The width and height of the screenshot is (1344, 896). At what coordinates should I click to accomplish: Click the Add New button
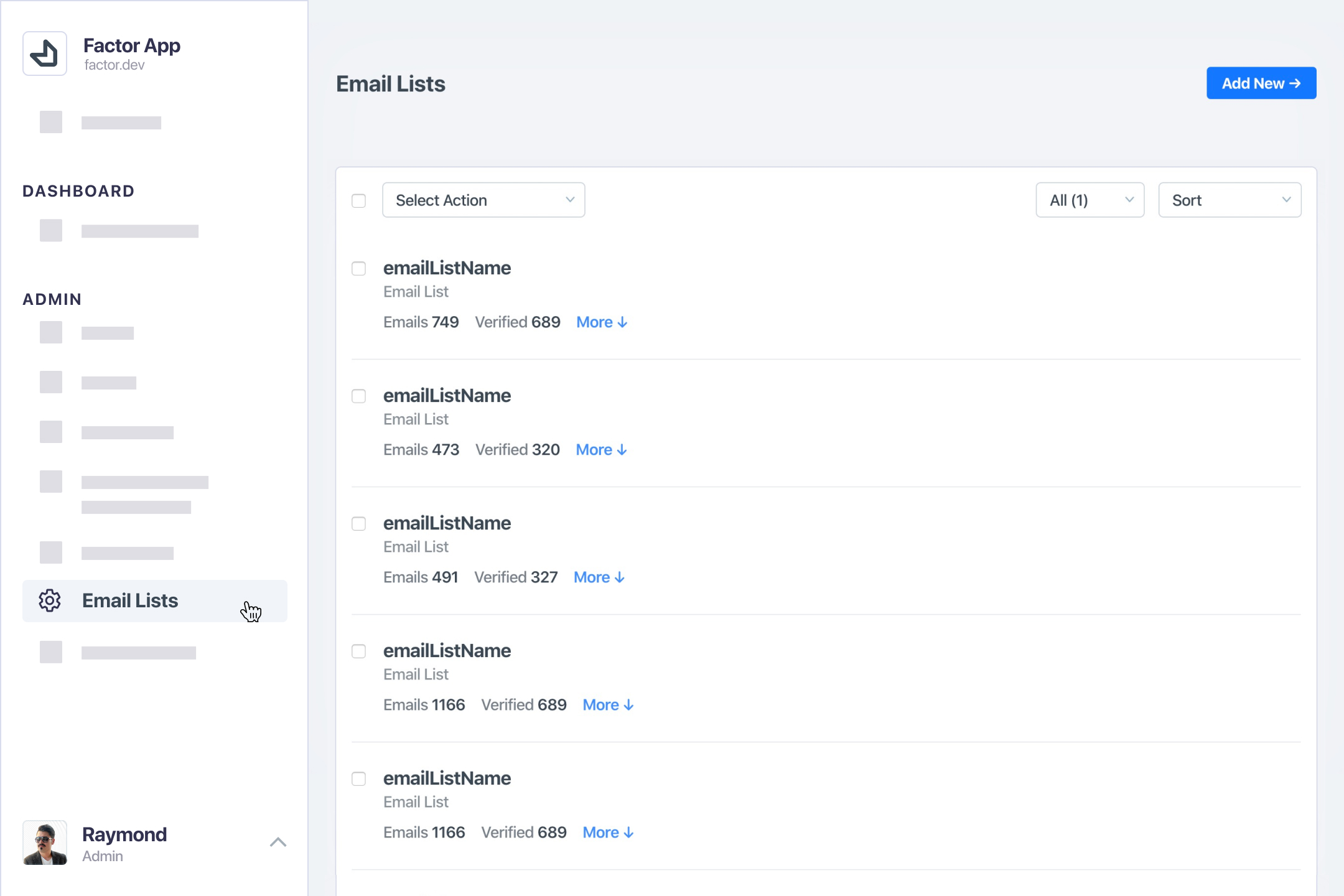1261,83
